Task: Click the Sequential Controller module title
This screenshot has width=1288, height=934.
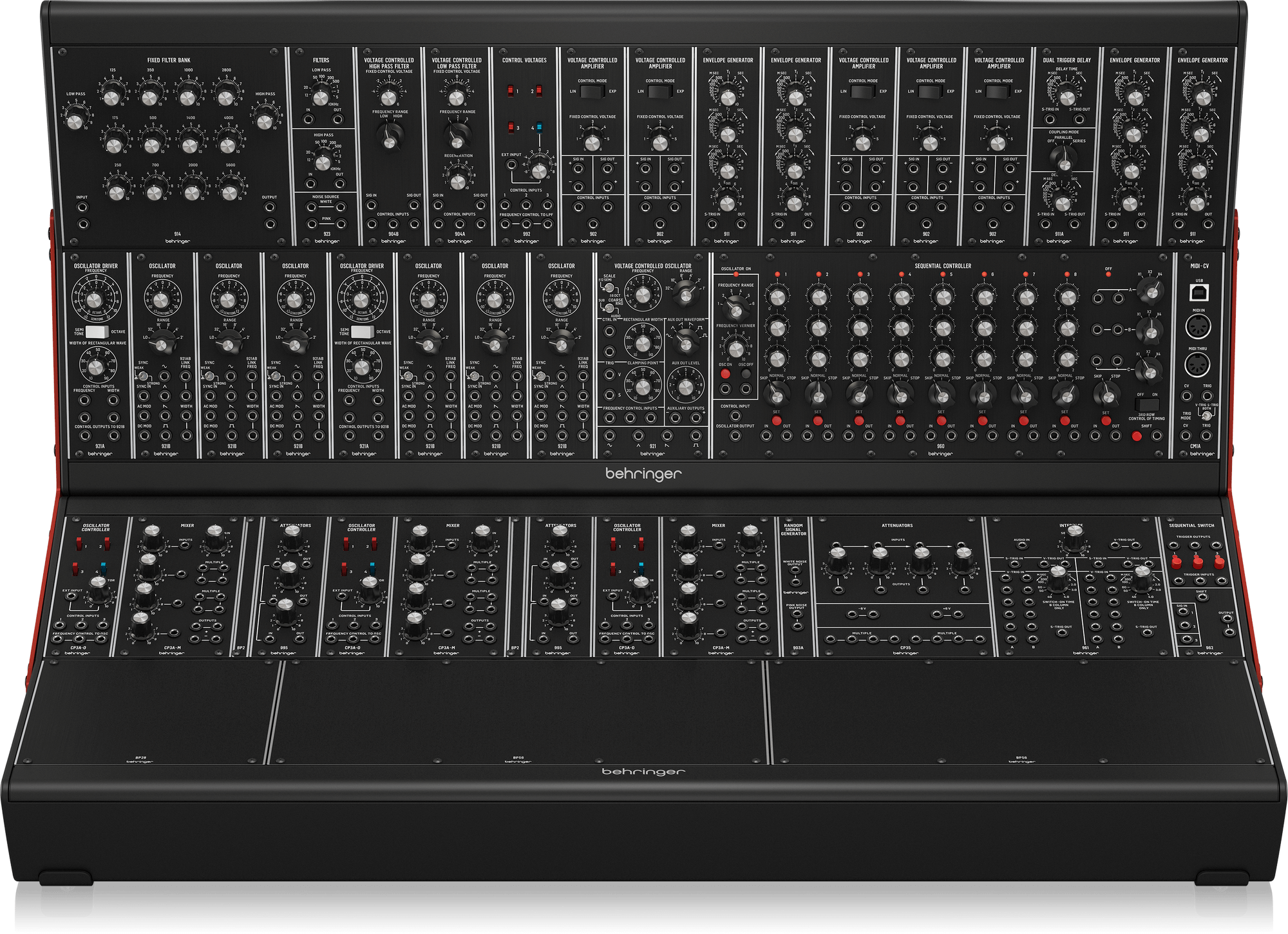Action: coord(942,266)
